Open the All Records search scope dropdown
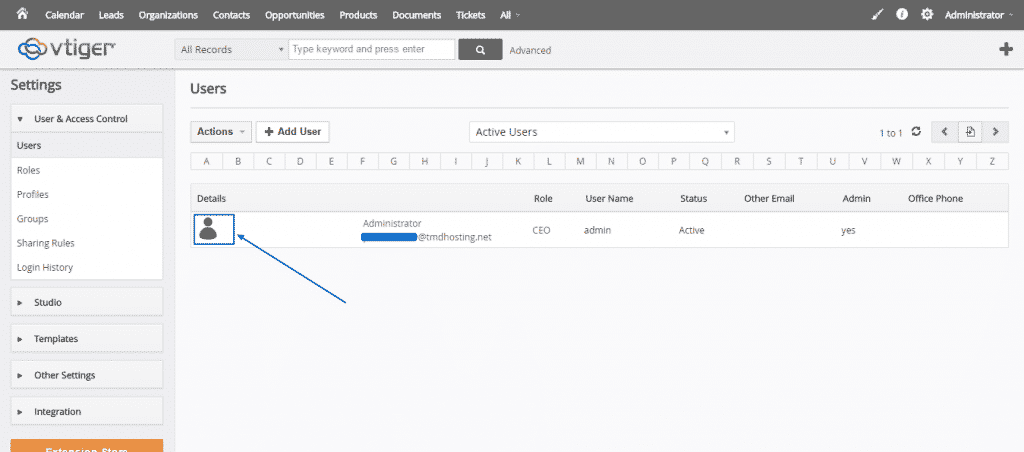Screen dimensions: 1024x452 231,50
